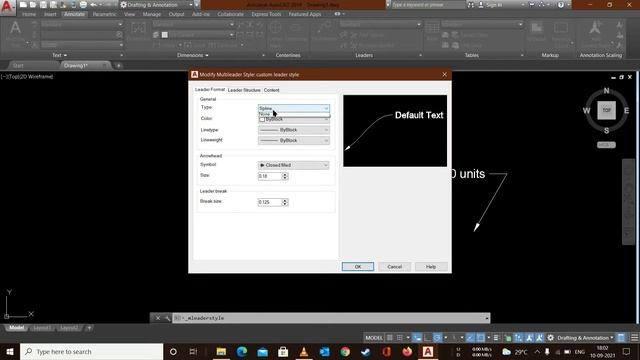Click the Center Mark icon in Centerlines panel
The width and height of the screenshot is (640, 360).
[x=276, y=29]
